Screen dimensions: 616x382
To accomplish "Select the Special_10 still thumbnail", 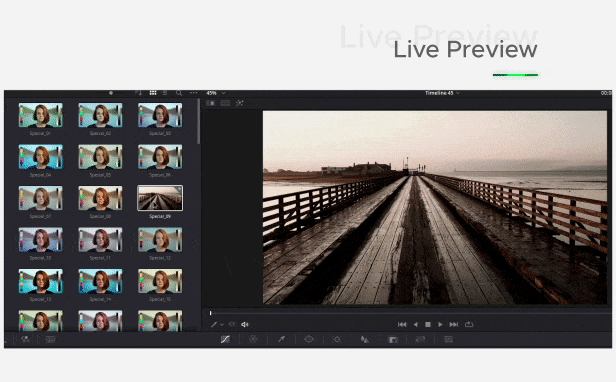I will click(40, 240).
